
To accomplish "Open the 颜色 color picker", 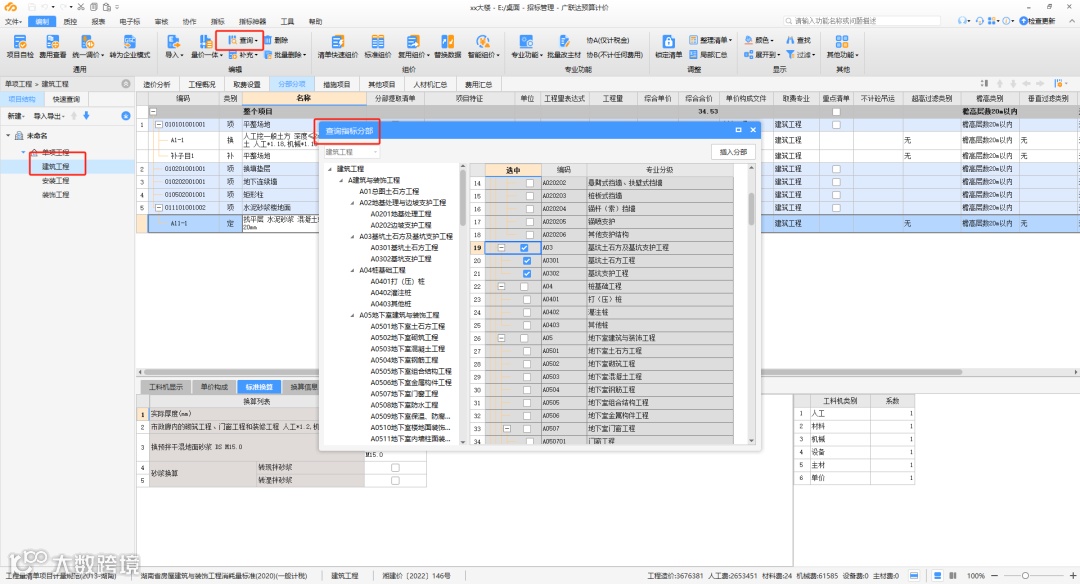I will pyautogui.click(x=759, y=40).
